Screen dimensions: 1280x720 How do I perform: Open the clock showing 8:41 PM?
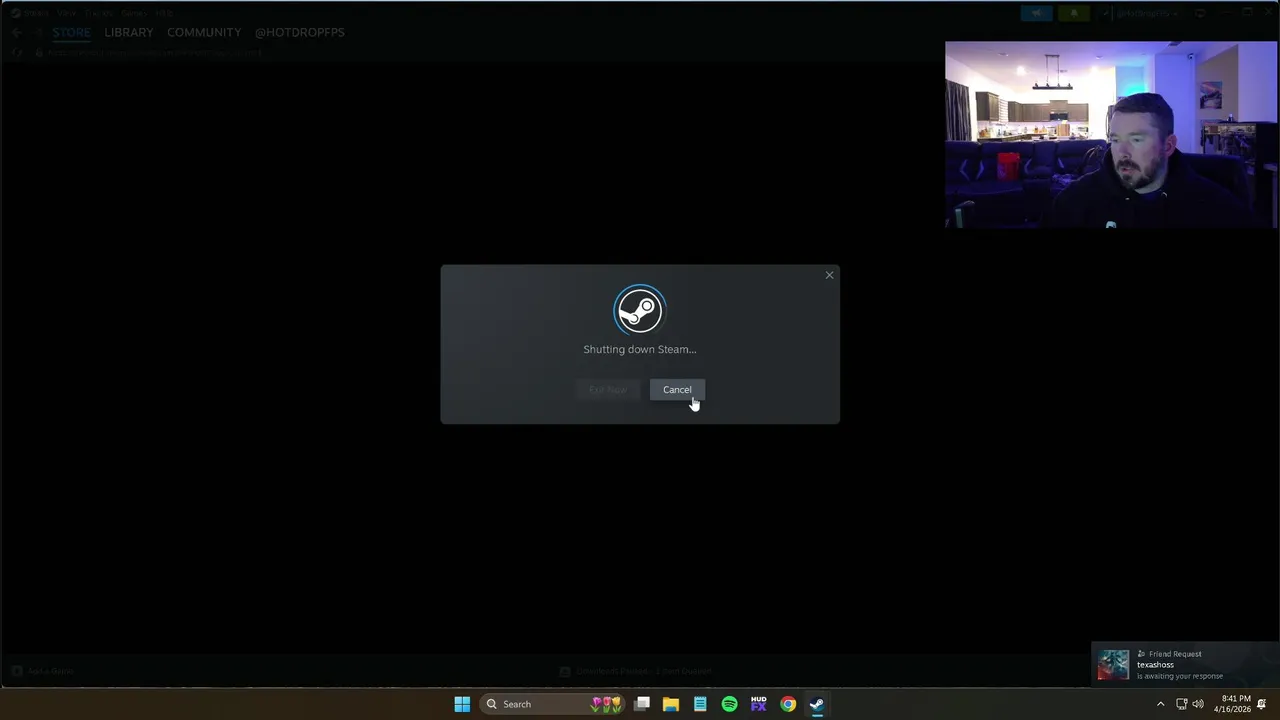click(1232, 704)
